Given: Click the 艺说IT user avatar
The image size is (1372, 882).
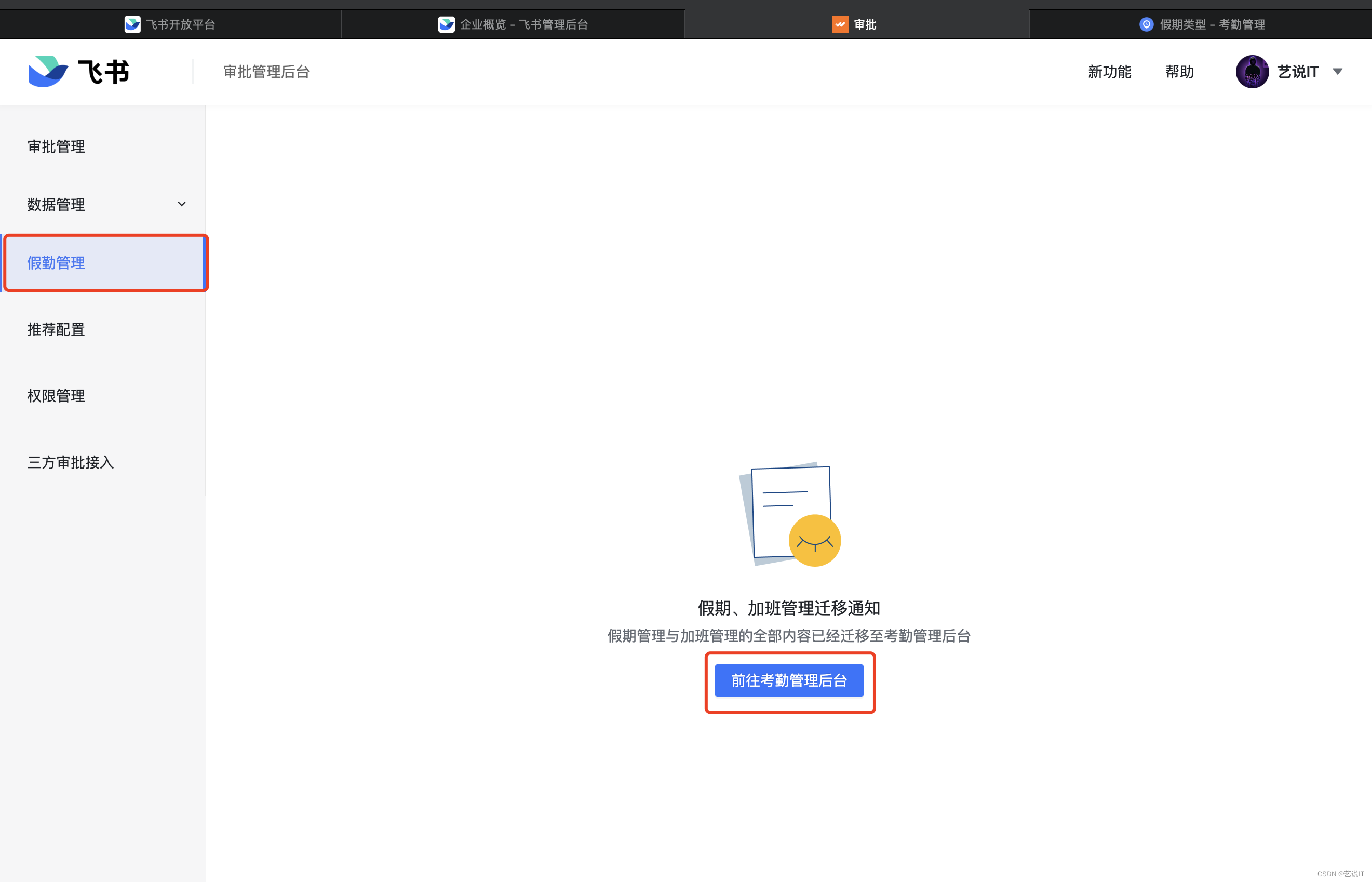Looking at the screenshot, I should 1252,72.
